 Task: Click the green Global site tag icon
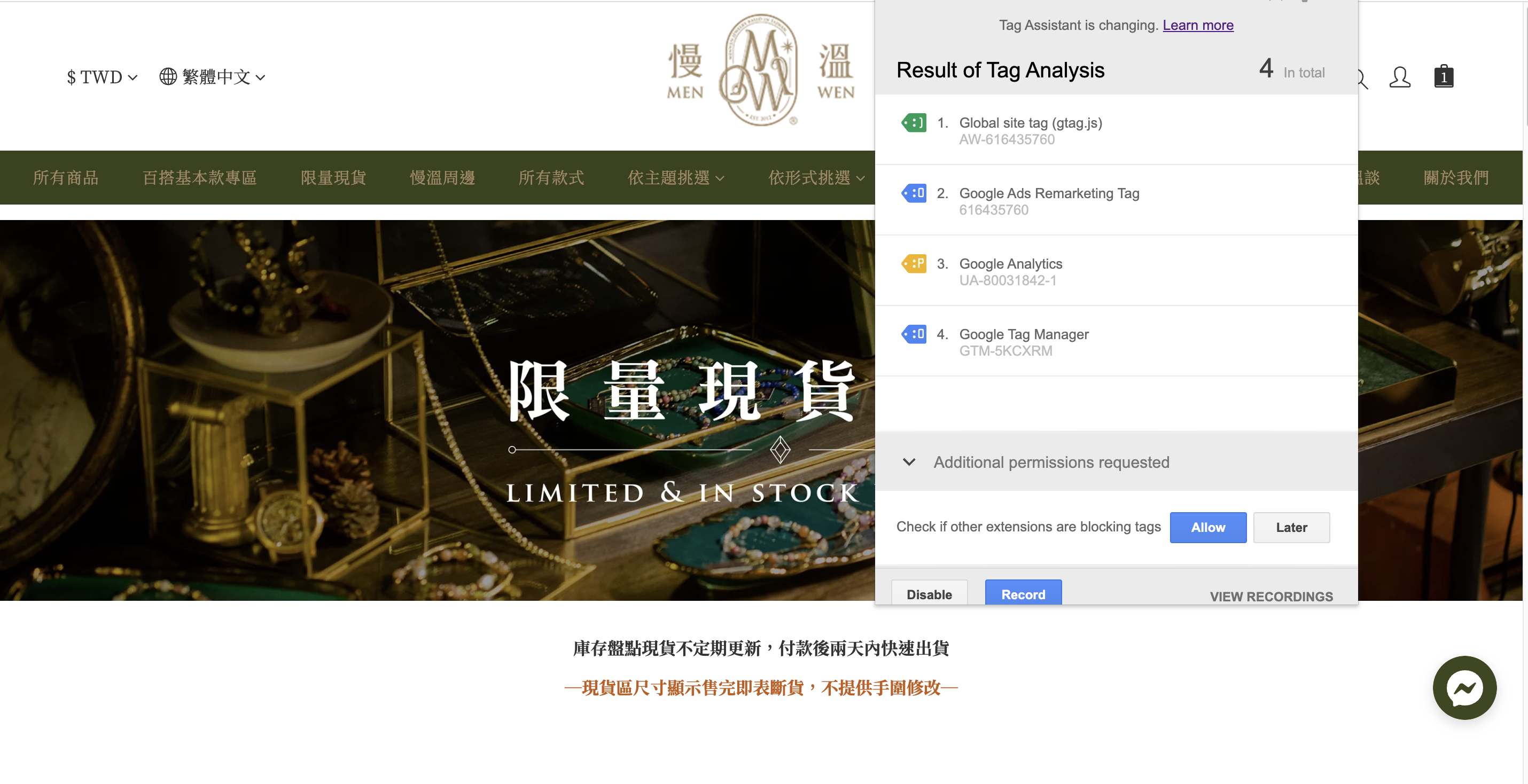pos(914,123)
